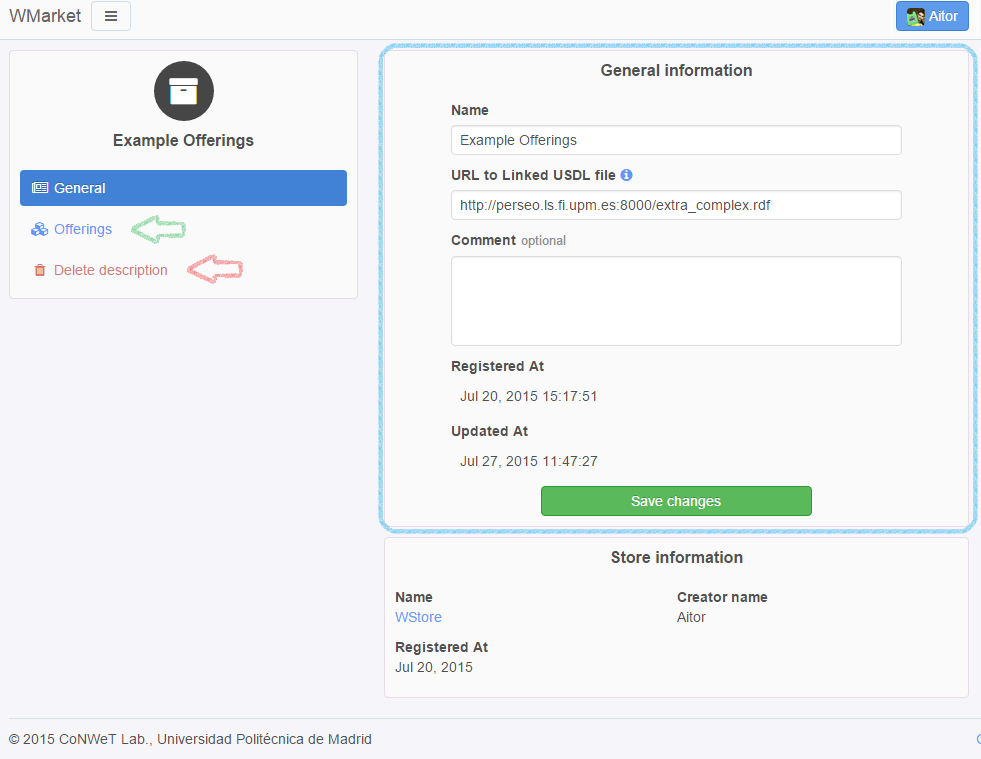Click the Offerings cubes icon
Viewport: 981px width, 759px height.
coord(39,229)
